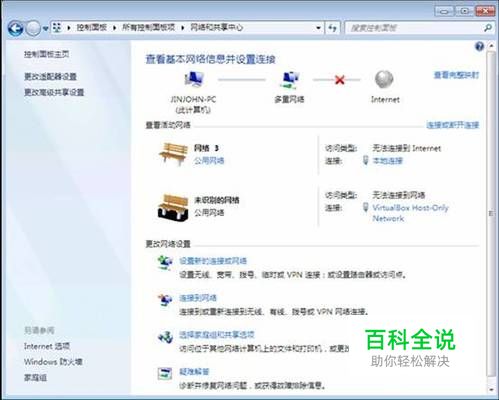Click the 无法连接到网络 access type text

click(x=399, y=195)
